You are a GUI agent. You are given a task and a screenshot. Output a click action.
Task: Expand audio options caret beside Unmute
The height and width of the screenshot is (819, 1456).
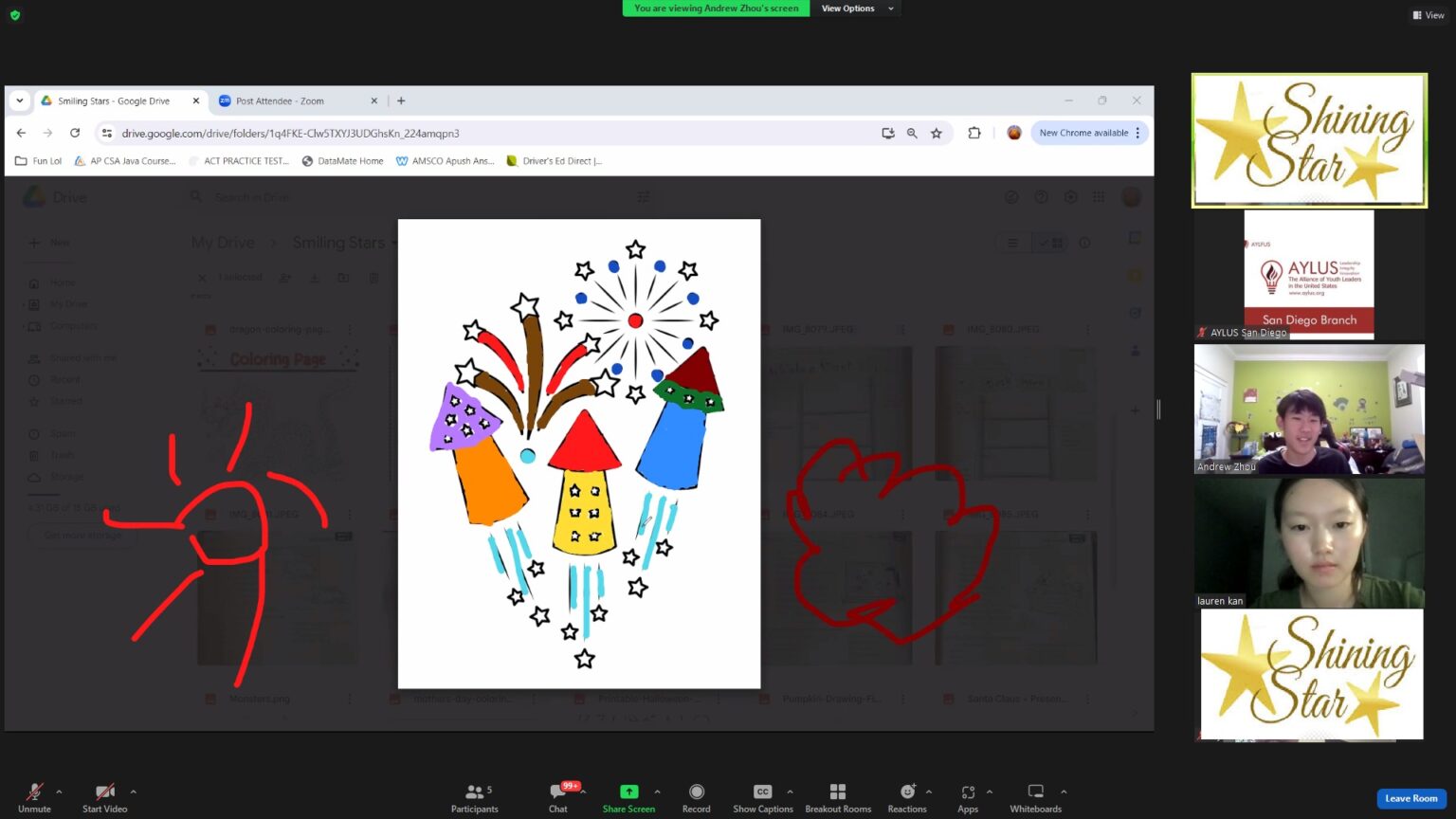(59, 792)
